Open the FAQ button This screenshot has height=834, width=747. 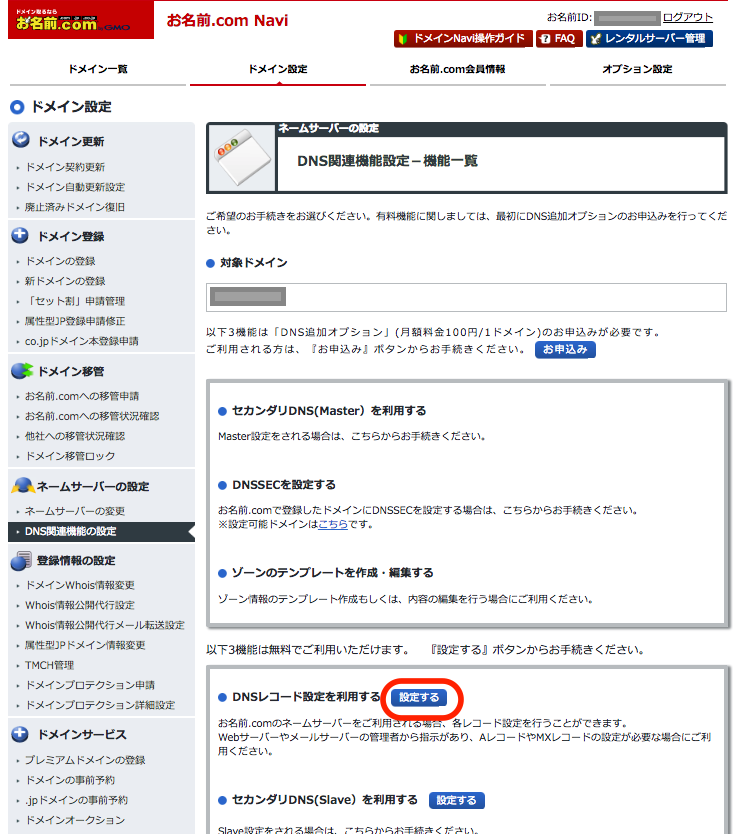[558, 38]
